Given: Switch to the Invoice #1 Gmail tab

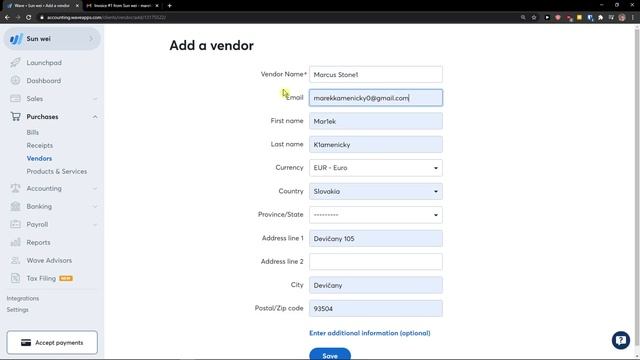Looking at the screenshot, I should point(121,6).
